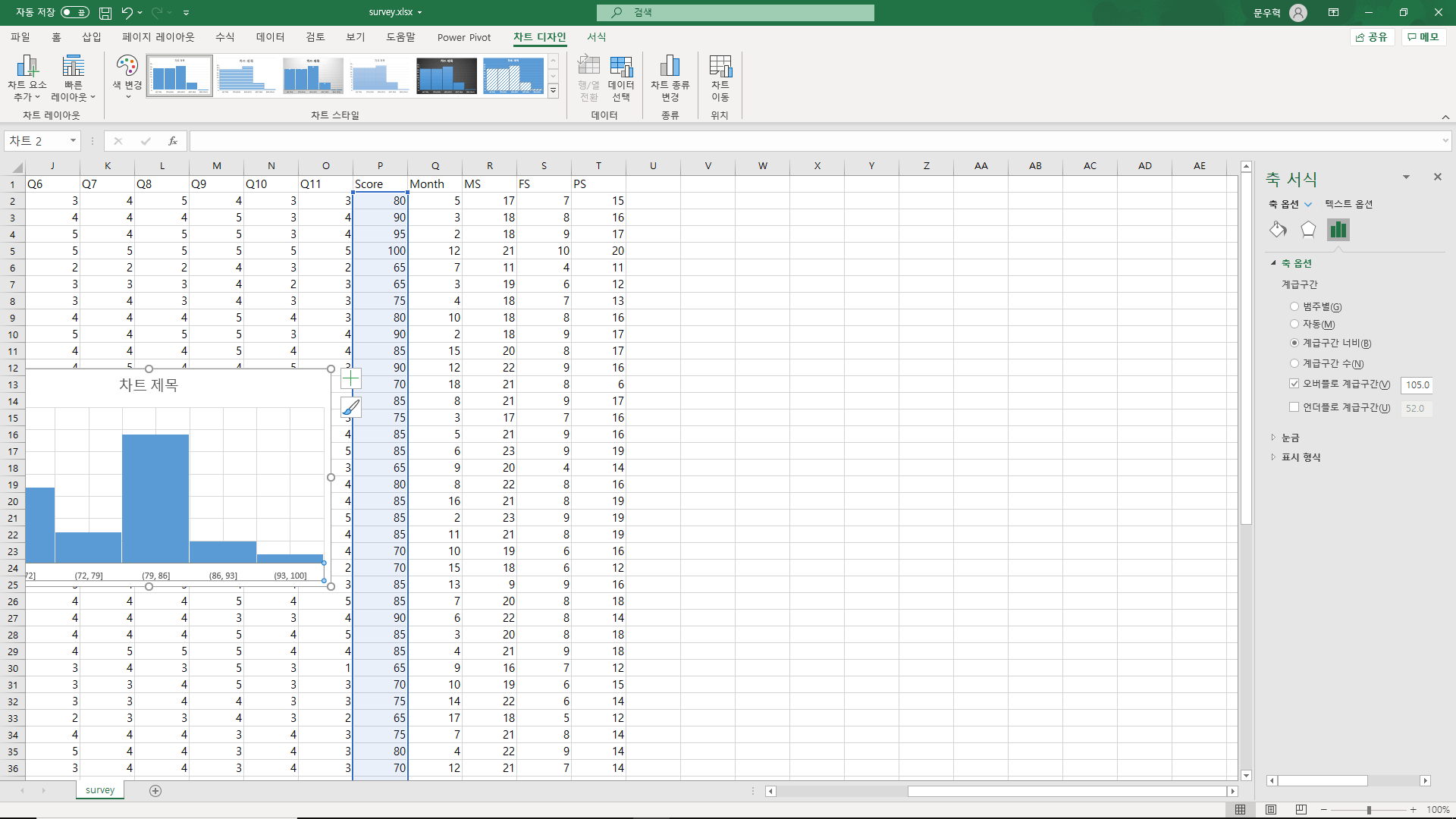Open the Insert ribbon tab
The image size is (1456, 819).
pos(91,37)
